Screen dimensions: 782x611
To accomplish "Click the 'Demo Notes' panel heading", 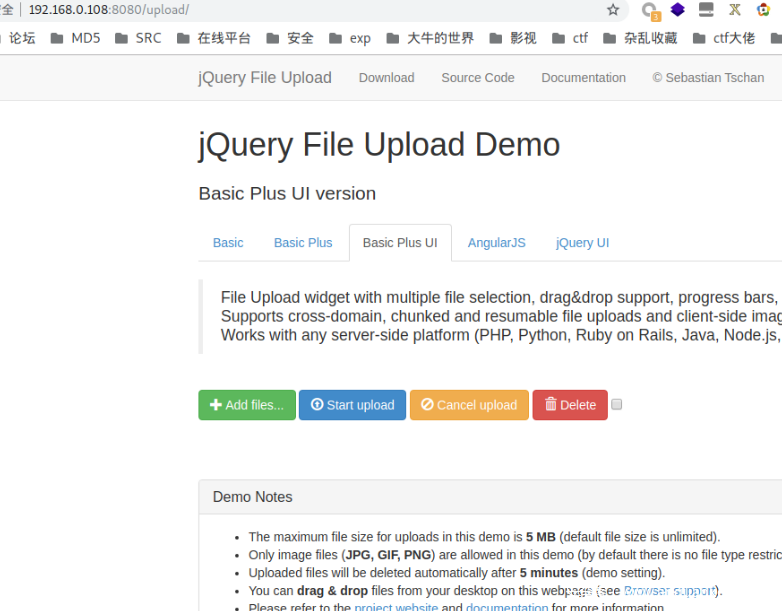I will coord(252,497).
